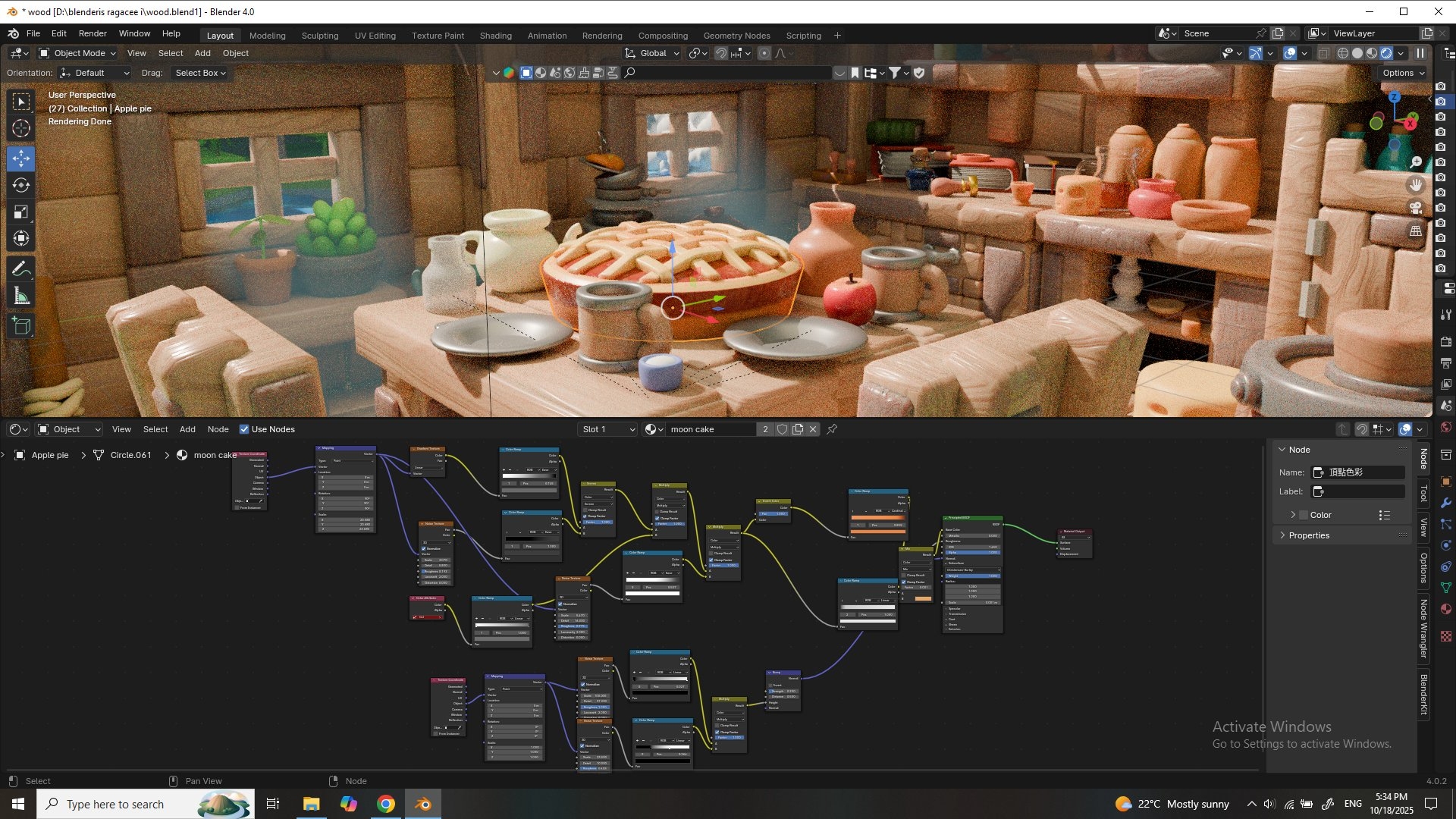Screen dimensions: 1456x819
Task: Open the Render menu
Action: [93, 33]
